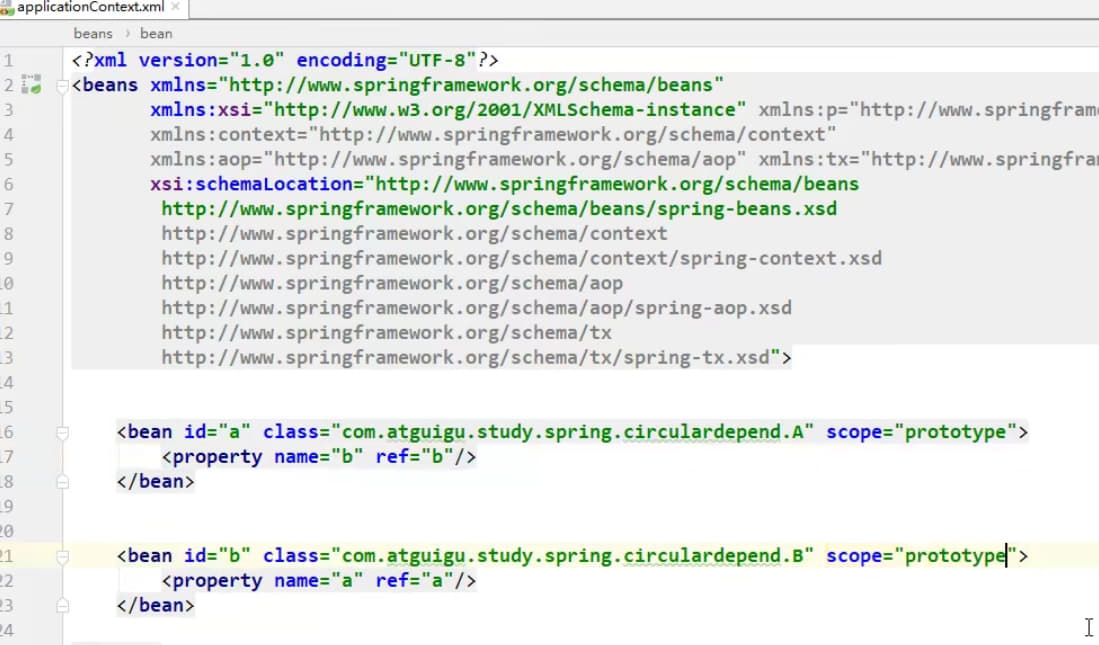The width and height of the screenshot is (1099, 645).
Task: Collapse the <beans> root tag fold marker
Action: 62,86
